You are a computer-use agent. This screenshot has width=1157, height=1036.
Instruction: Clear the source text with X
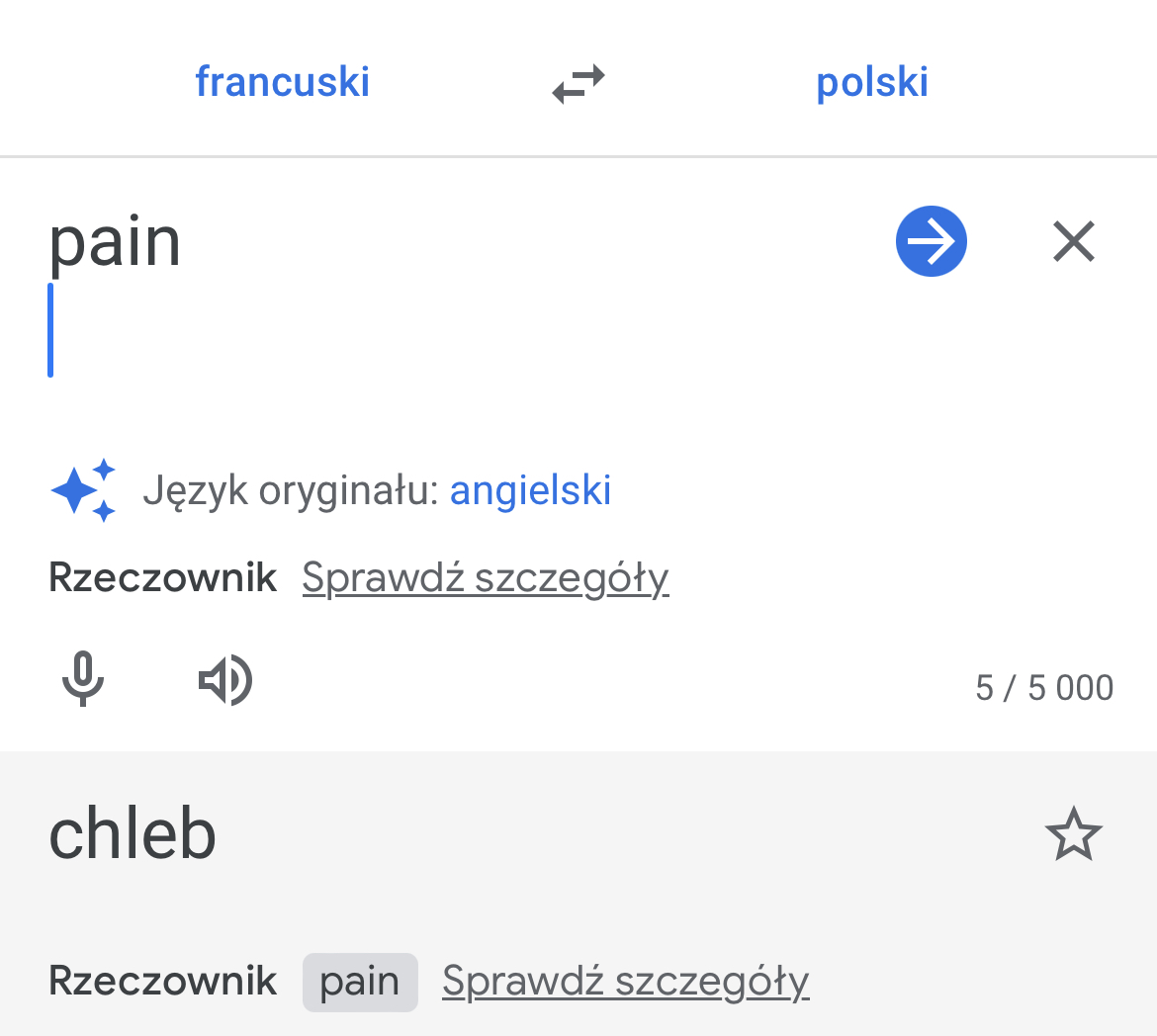(1074, 241)
